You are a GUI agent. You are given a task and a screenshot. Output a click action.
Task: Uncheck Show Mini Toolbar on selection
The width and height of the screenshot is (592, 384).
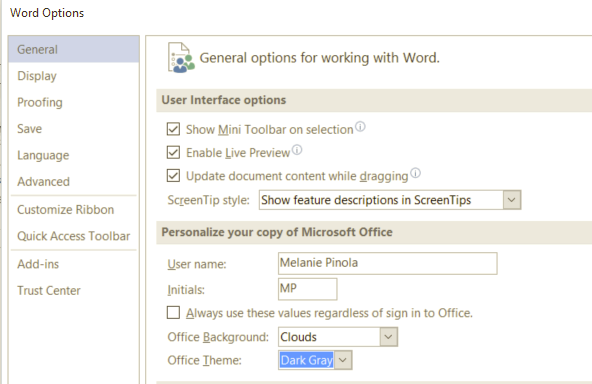tap(173, 129)
